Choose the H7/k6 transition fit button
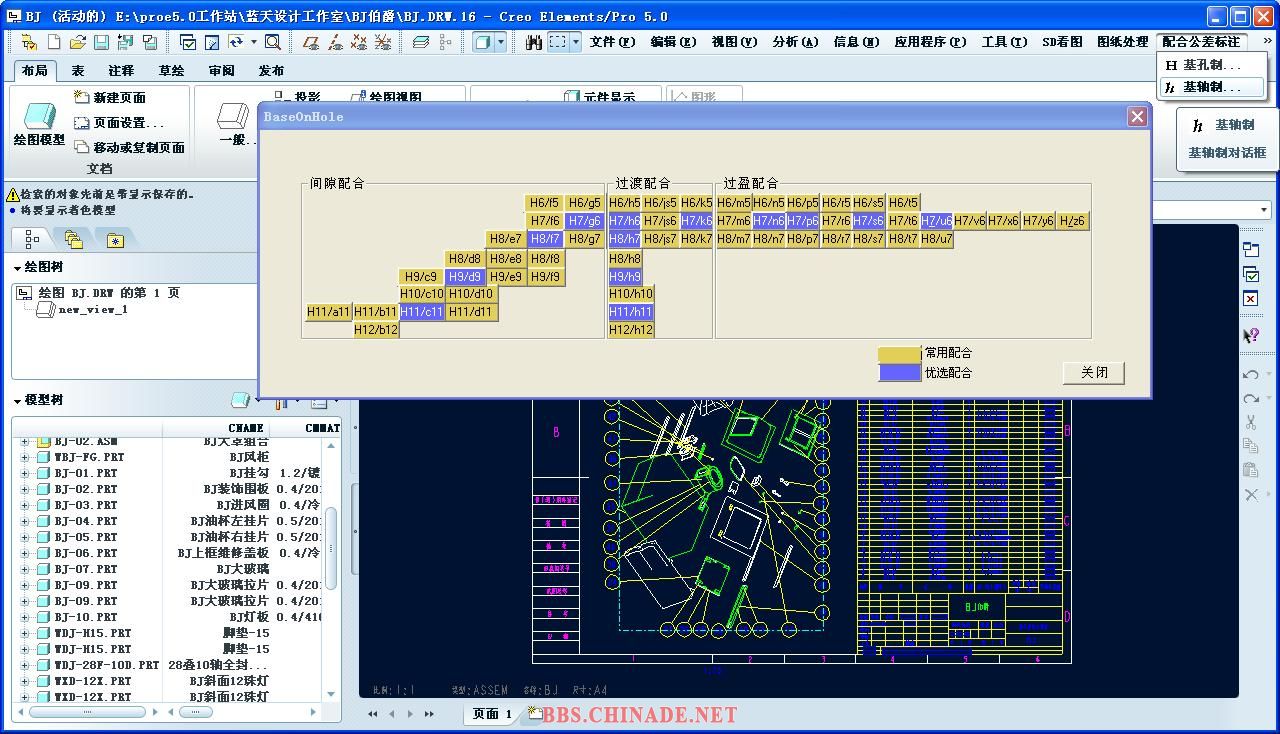Screen dimensions: 1280x734 click(696, 221)
